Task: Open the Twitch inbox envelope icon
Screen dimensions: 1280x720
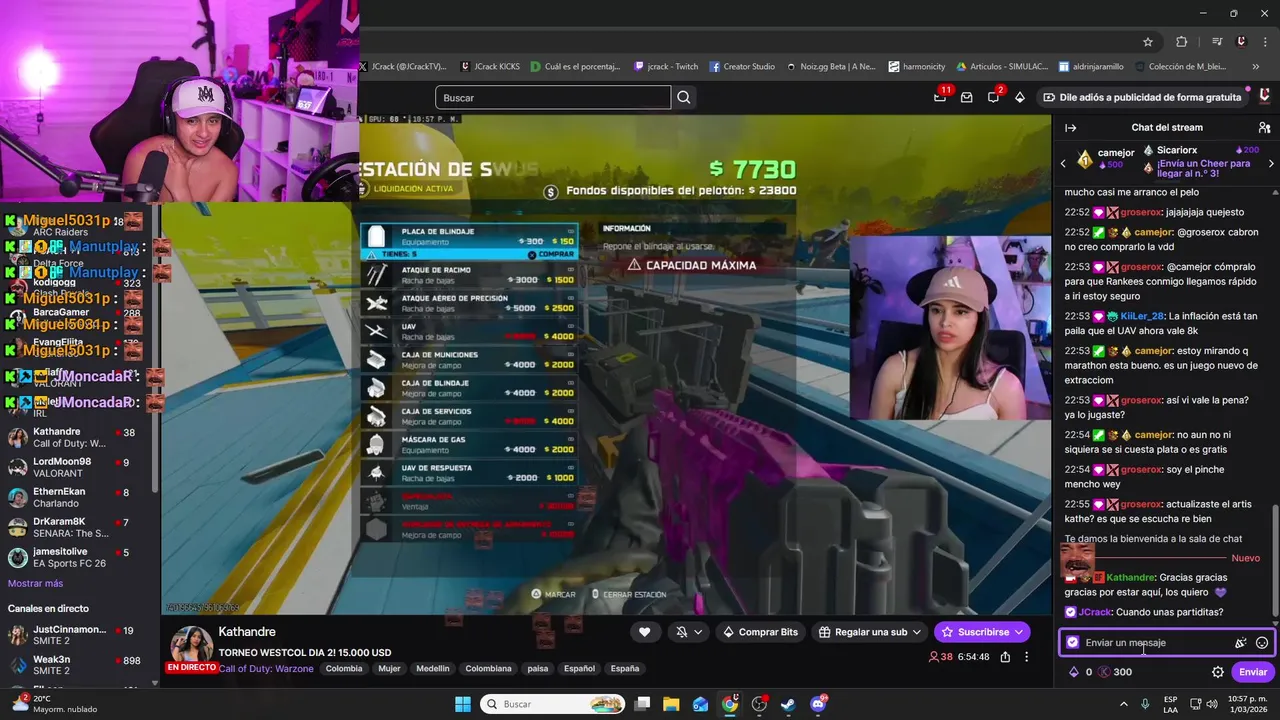Action: coord(967,97)
